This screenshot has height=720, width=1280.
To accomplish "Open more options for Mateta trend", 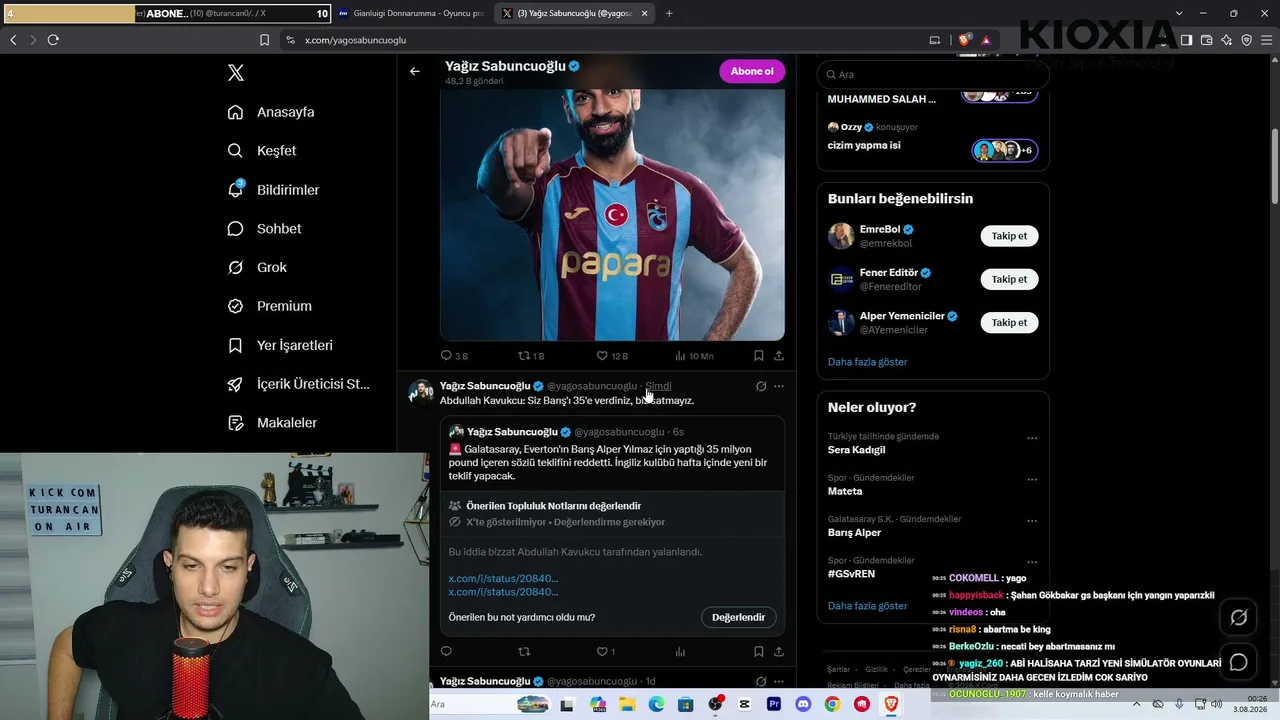I will click(x=1032, y=479).
